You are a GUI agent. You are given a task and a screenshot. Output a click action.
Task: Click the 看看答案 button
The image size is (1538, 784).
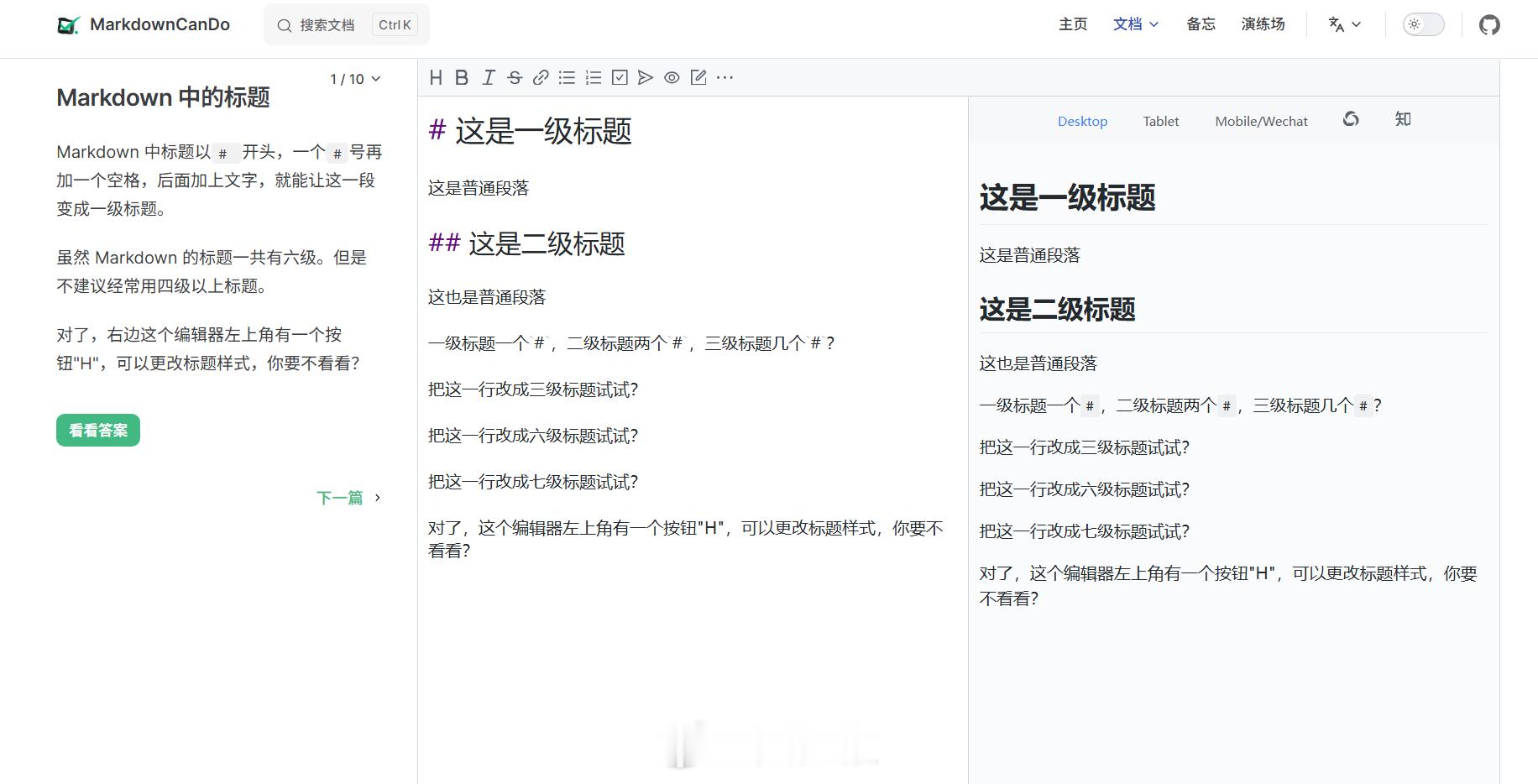pyautogui.click(x=98, y=431)
